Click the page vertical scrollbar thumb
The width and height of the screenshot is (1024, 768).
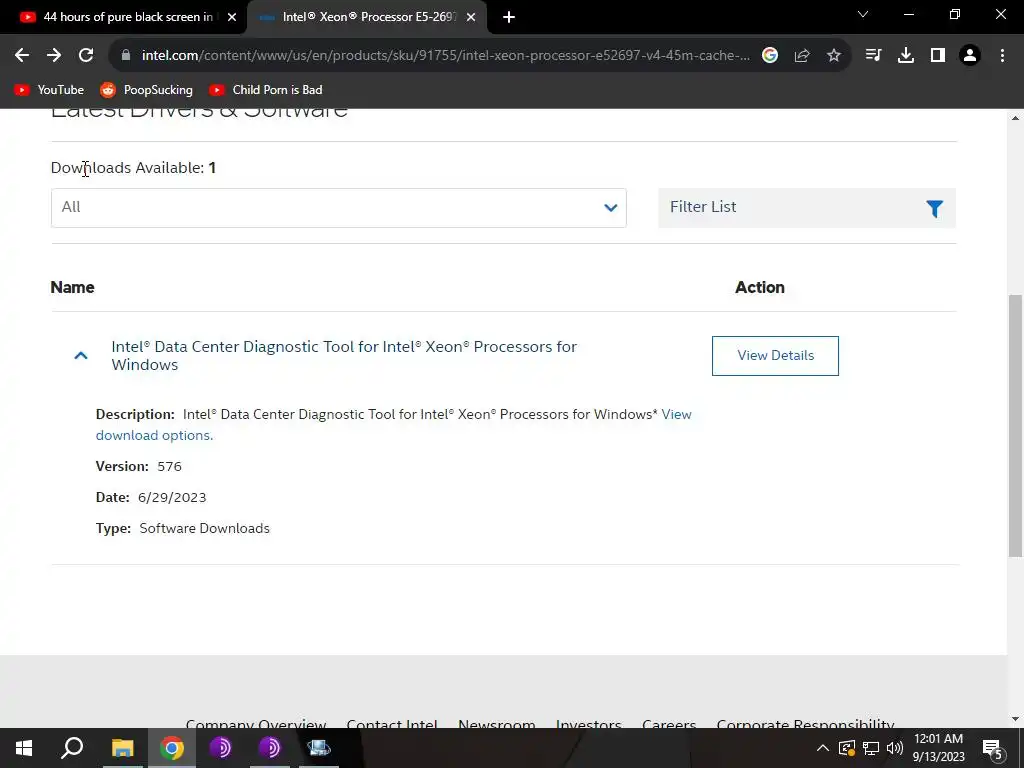tap(1016, 426)
